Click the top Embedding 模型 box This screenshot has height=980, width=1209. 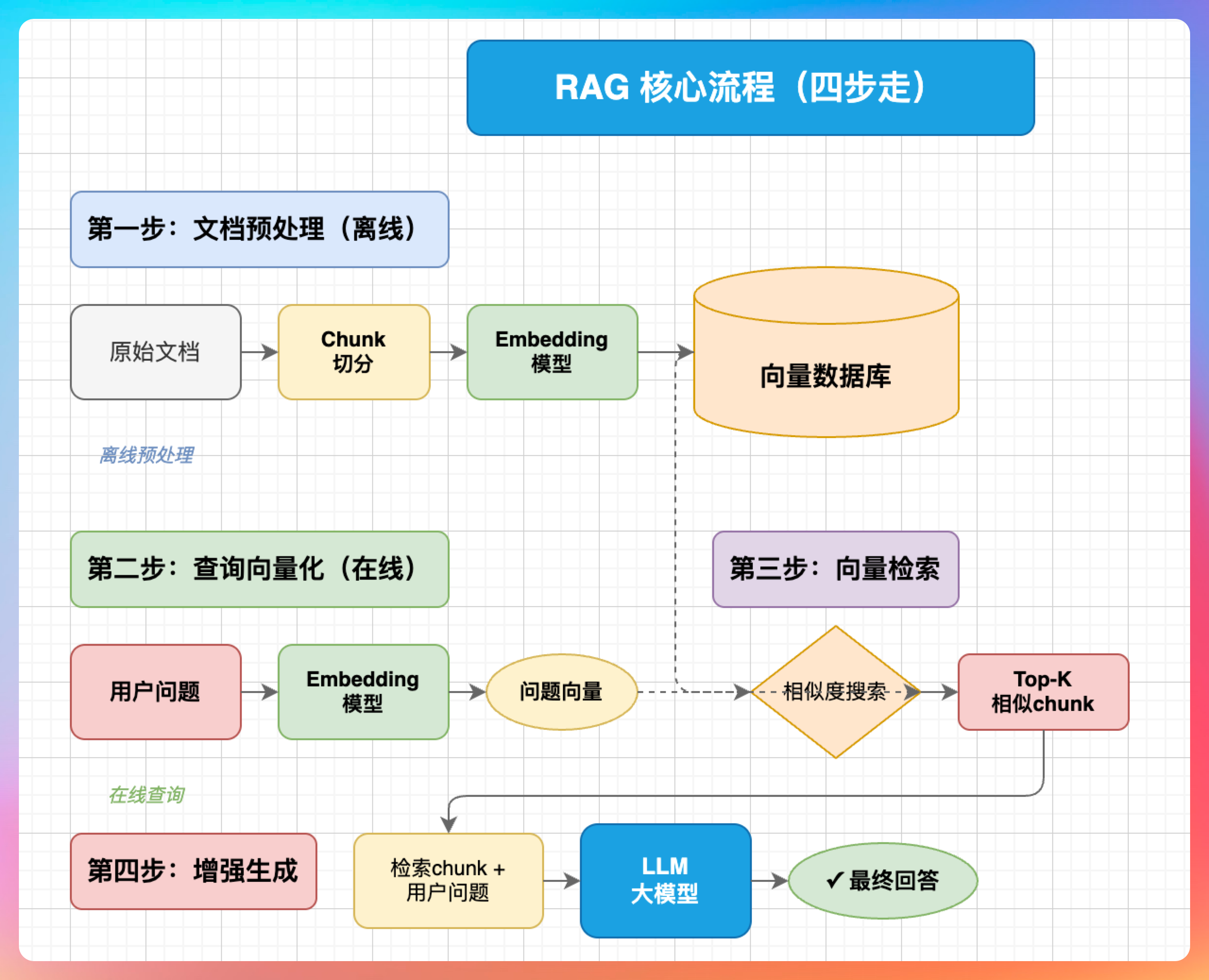(552, 352)
